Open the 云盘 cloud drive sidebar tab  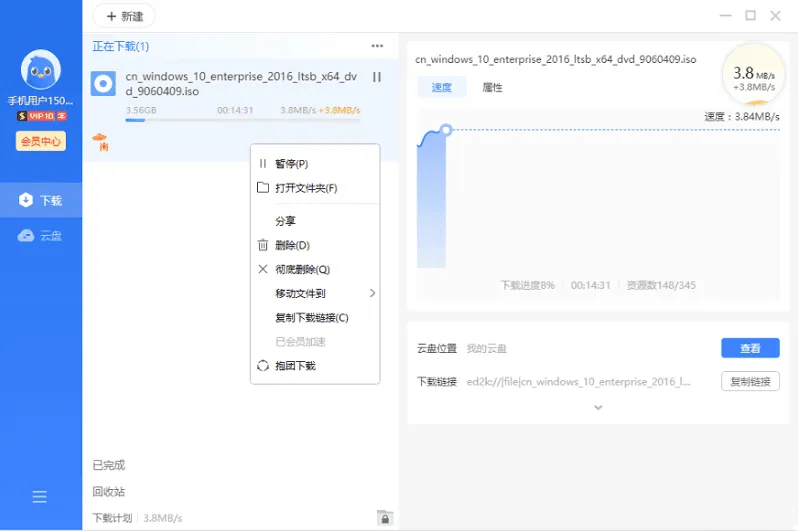[x=41, y=235]
